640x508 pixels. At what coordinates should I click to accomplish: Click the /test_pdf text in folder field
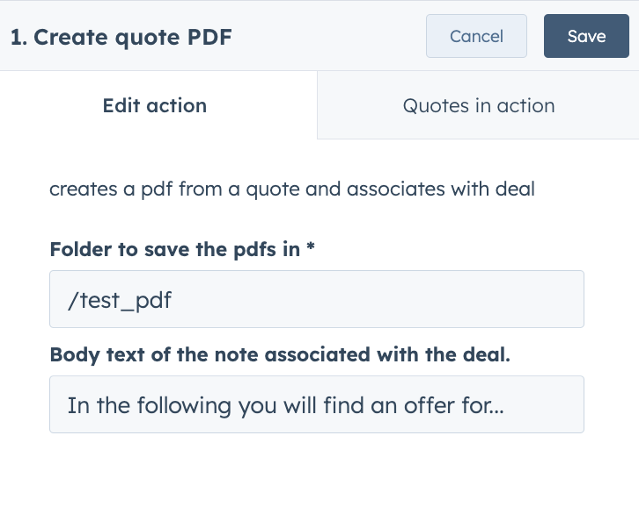[119, 299]
